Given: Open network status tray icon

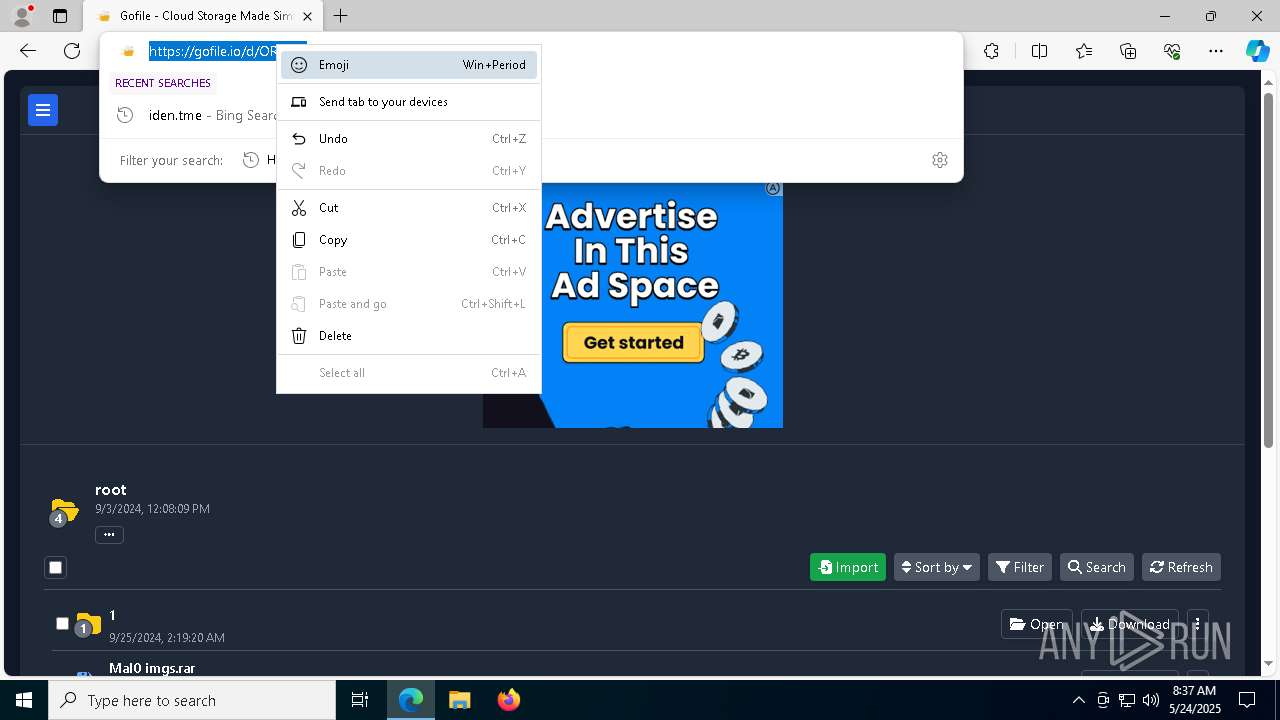Looking at the screenshot, I should [1126, 700].
